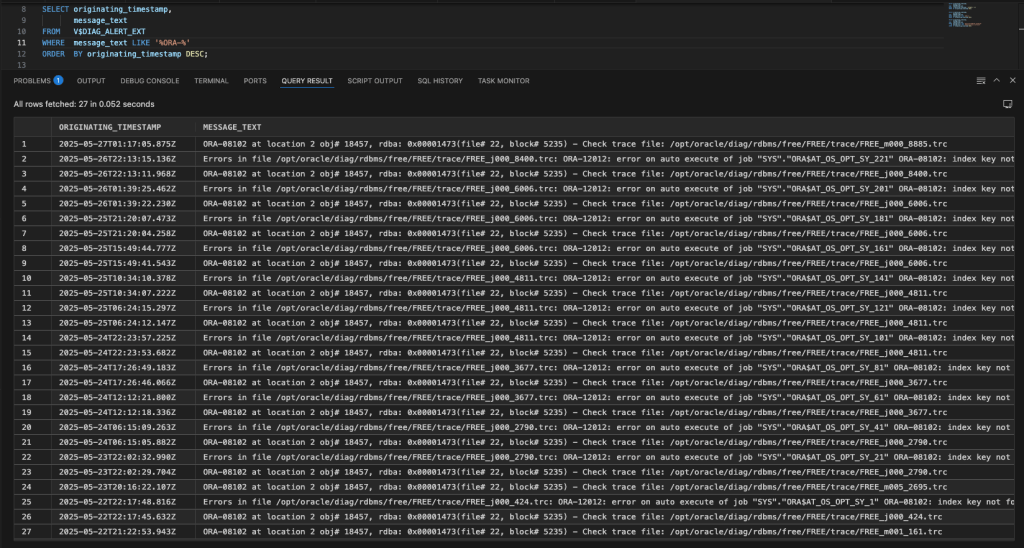
Task: Click the results view icon above the grid
Action: tap(1007, 104)
